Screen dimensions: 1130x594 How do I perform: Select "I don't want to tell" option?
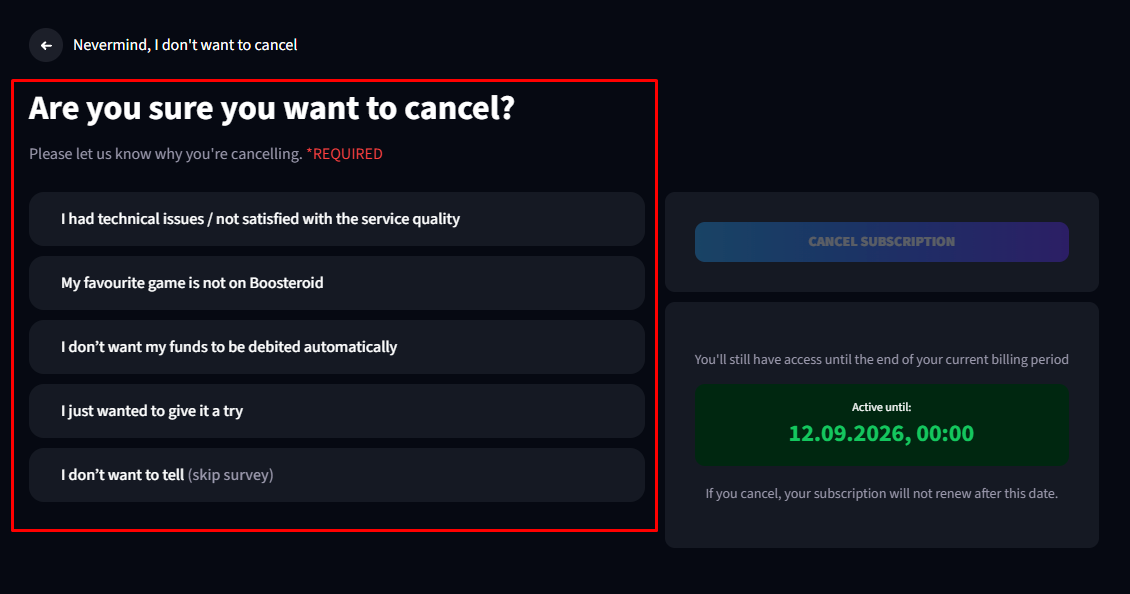pyautogui.click(x=337, y=475)
